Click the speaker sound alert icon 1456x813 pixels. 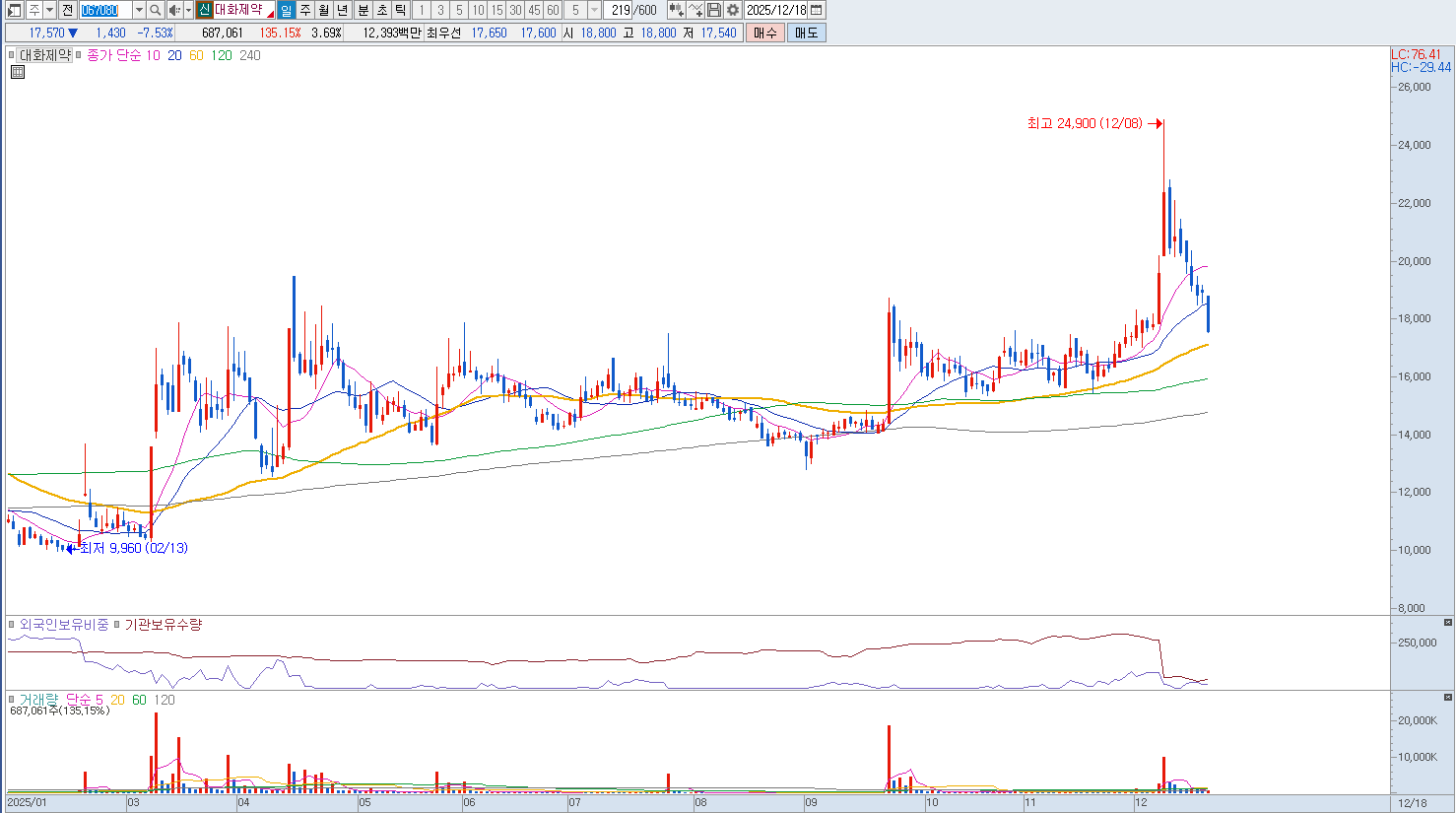pyautogui.click(x=174, y=10)
